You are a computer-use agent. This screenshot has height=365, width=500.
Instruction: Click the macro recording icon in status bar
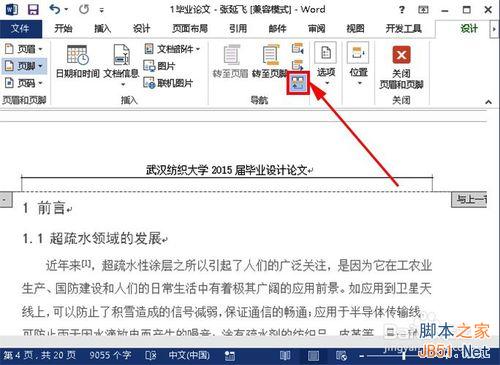tap(229, 356)
